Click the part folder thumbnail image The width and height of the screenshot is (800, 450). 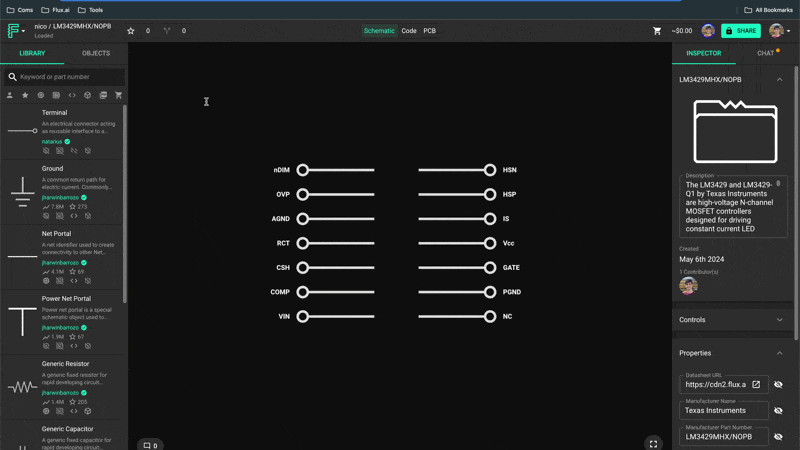(735, 131)
